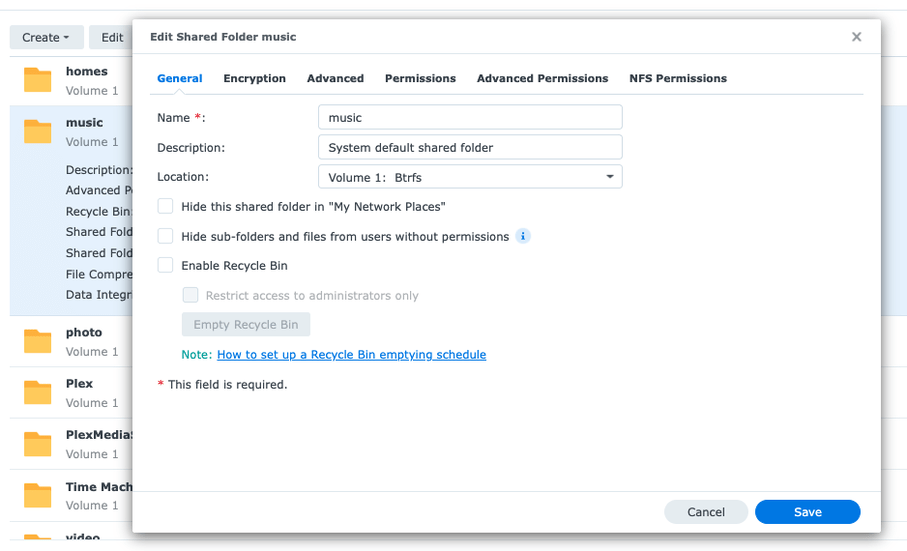Open the Recycle Bin emptying schedule link

point(351,355)
